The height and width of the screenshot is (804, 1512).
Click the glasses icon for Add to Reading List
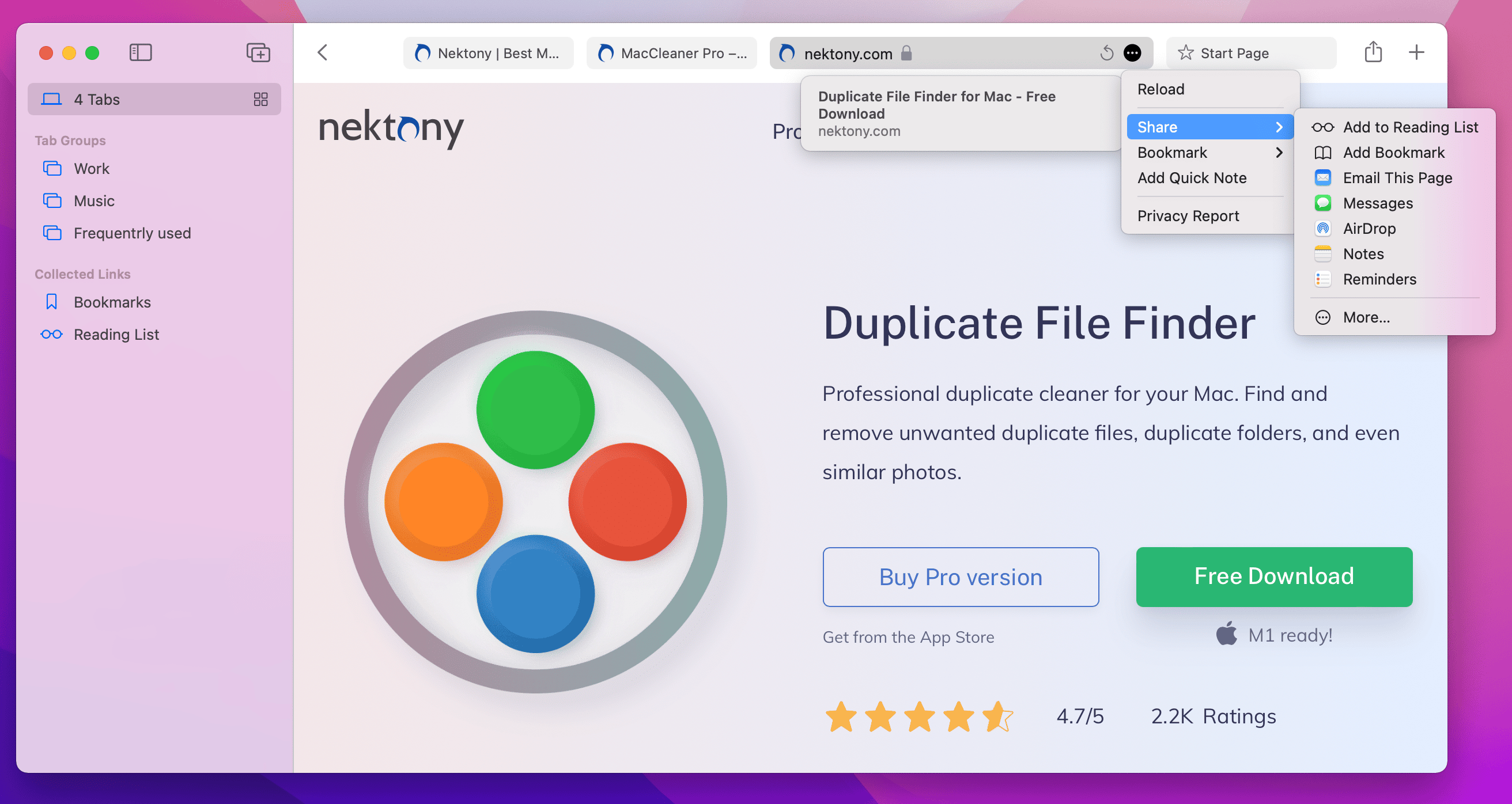tap(1322, 127)
